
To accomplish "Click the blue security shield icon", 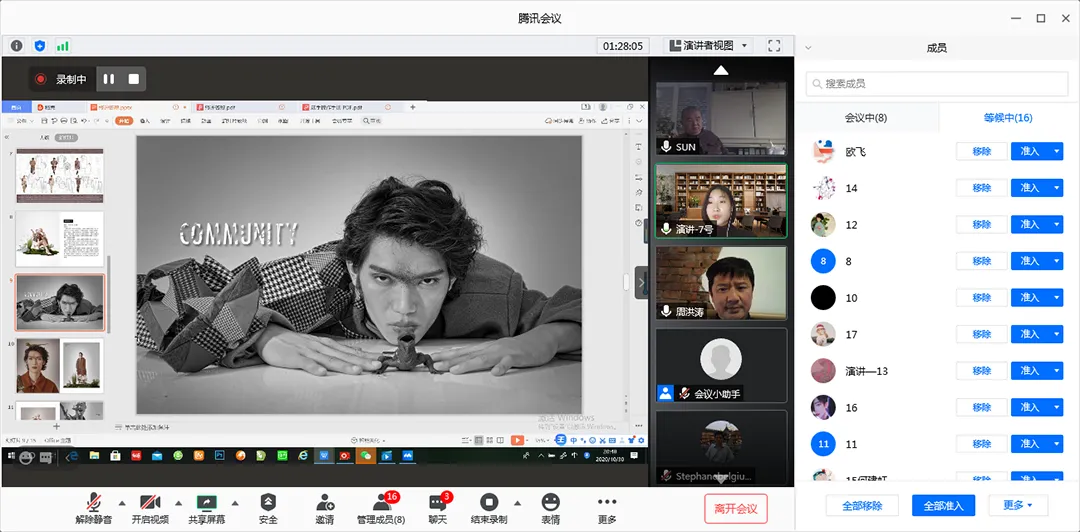I will tap(40, 46).
